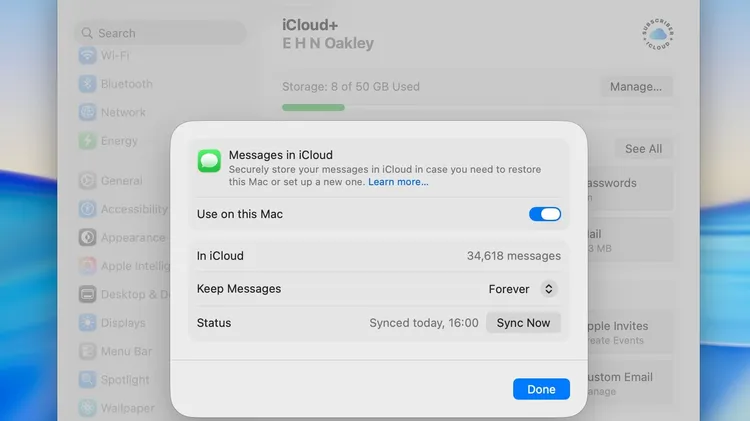Click the iCloud subscriber badge icon

tap(658, 34)
